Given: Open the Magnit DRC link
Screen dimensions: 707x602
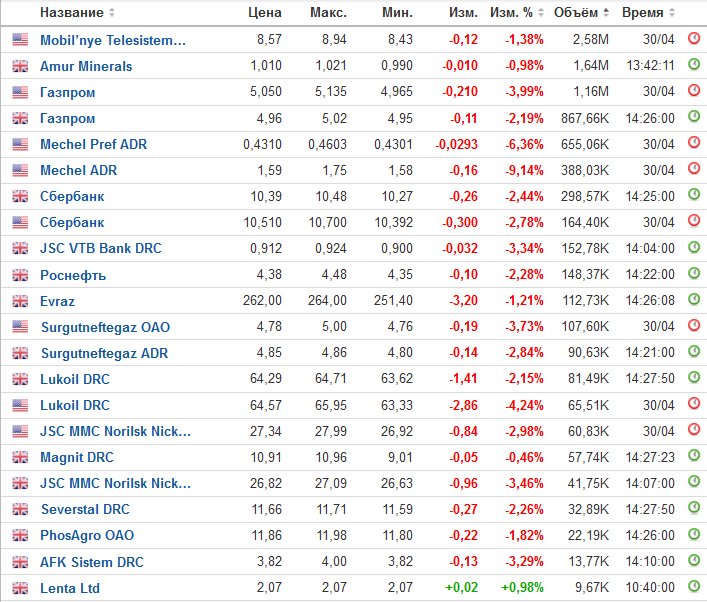Looking at the screenshot, I should pyautogui.click(x=77, y=458).
